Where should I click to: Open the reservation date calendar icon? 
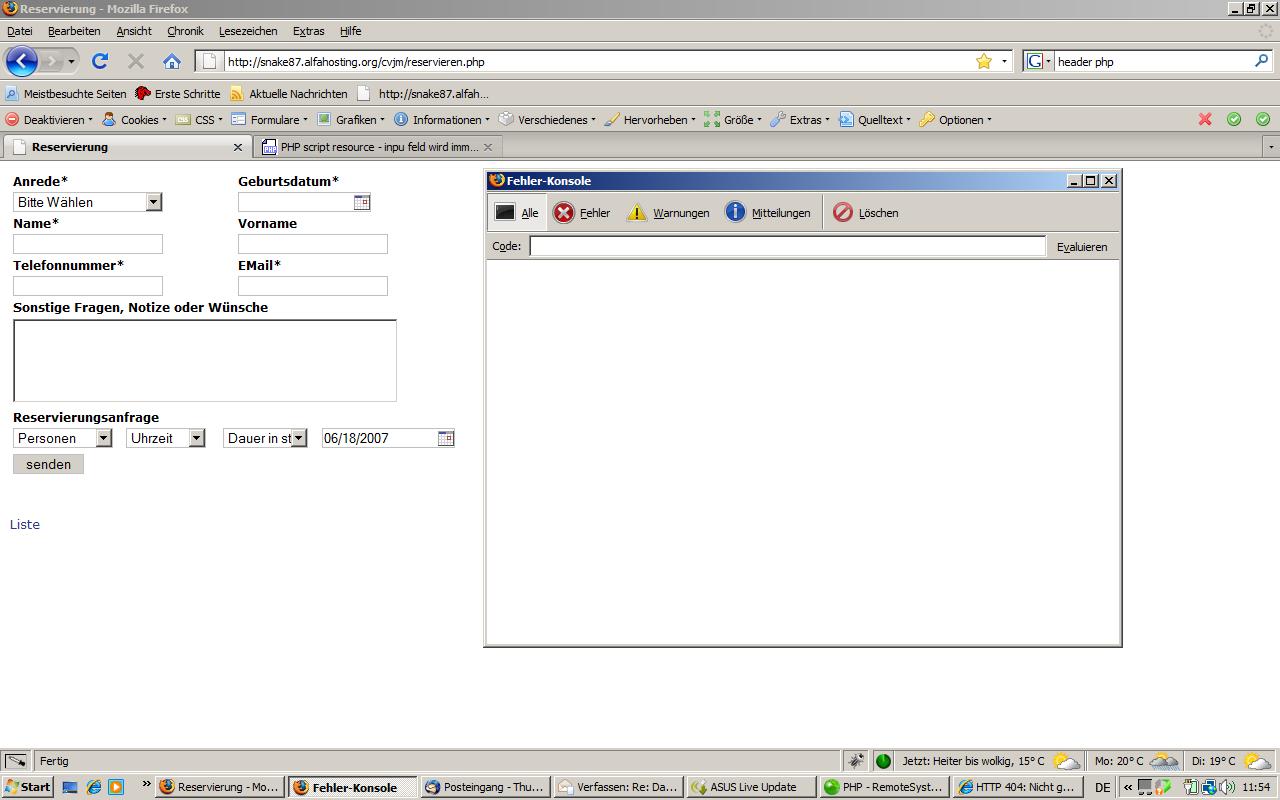coord(446,438)
